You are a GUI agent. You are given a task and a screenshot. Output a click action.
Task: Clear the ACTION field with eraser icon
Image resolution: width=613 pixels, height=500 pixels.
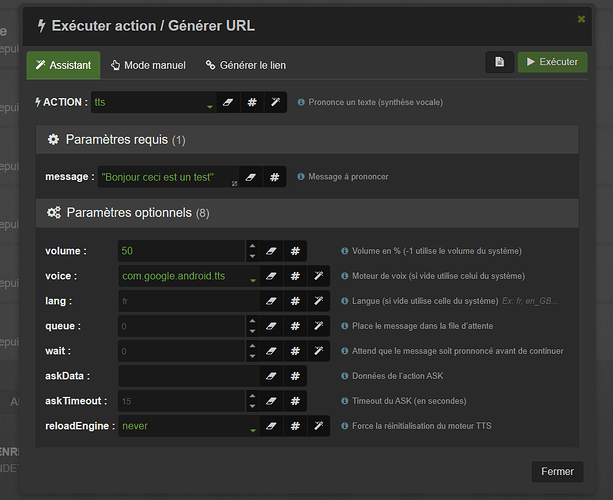(x=228, y=102)
